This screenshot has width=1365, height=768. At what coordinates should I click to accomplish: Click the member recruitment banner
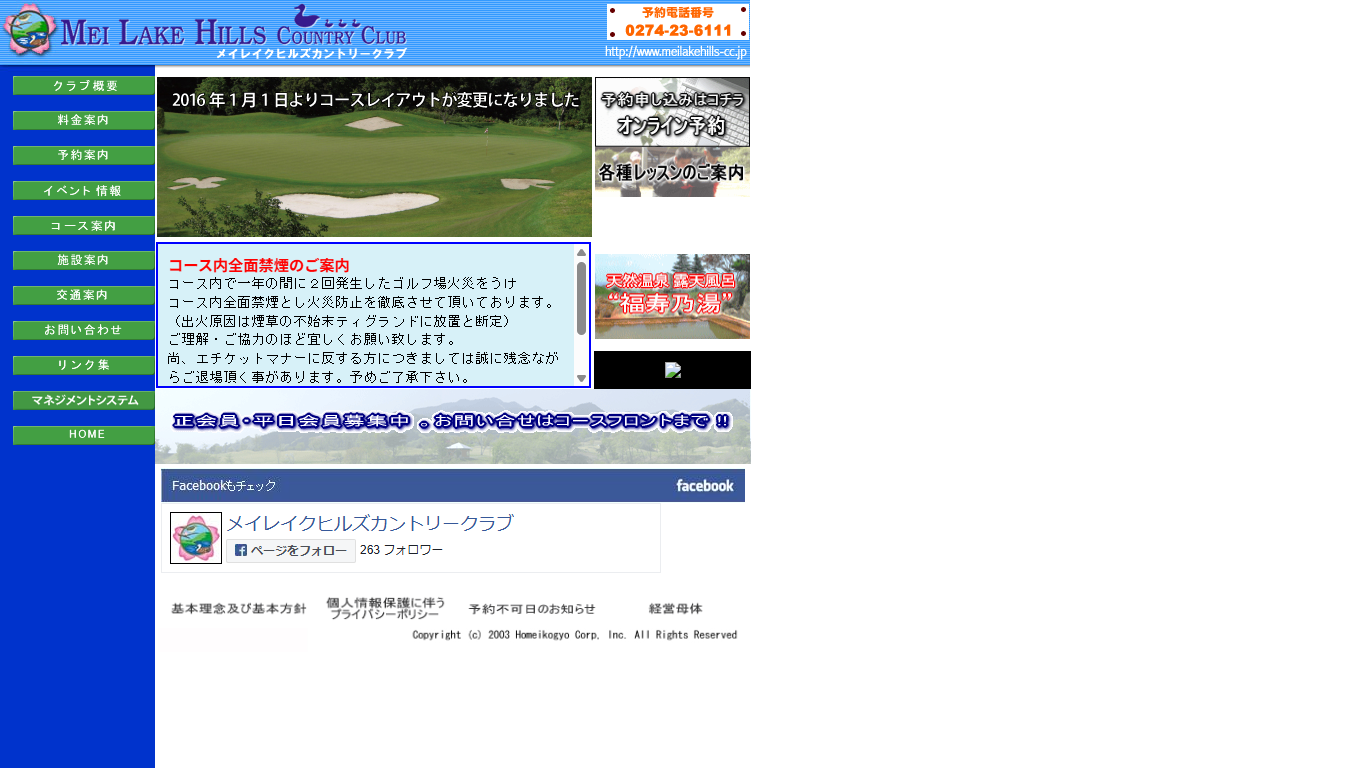tap(453, 427)
